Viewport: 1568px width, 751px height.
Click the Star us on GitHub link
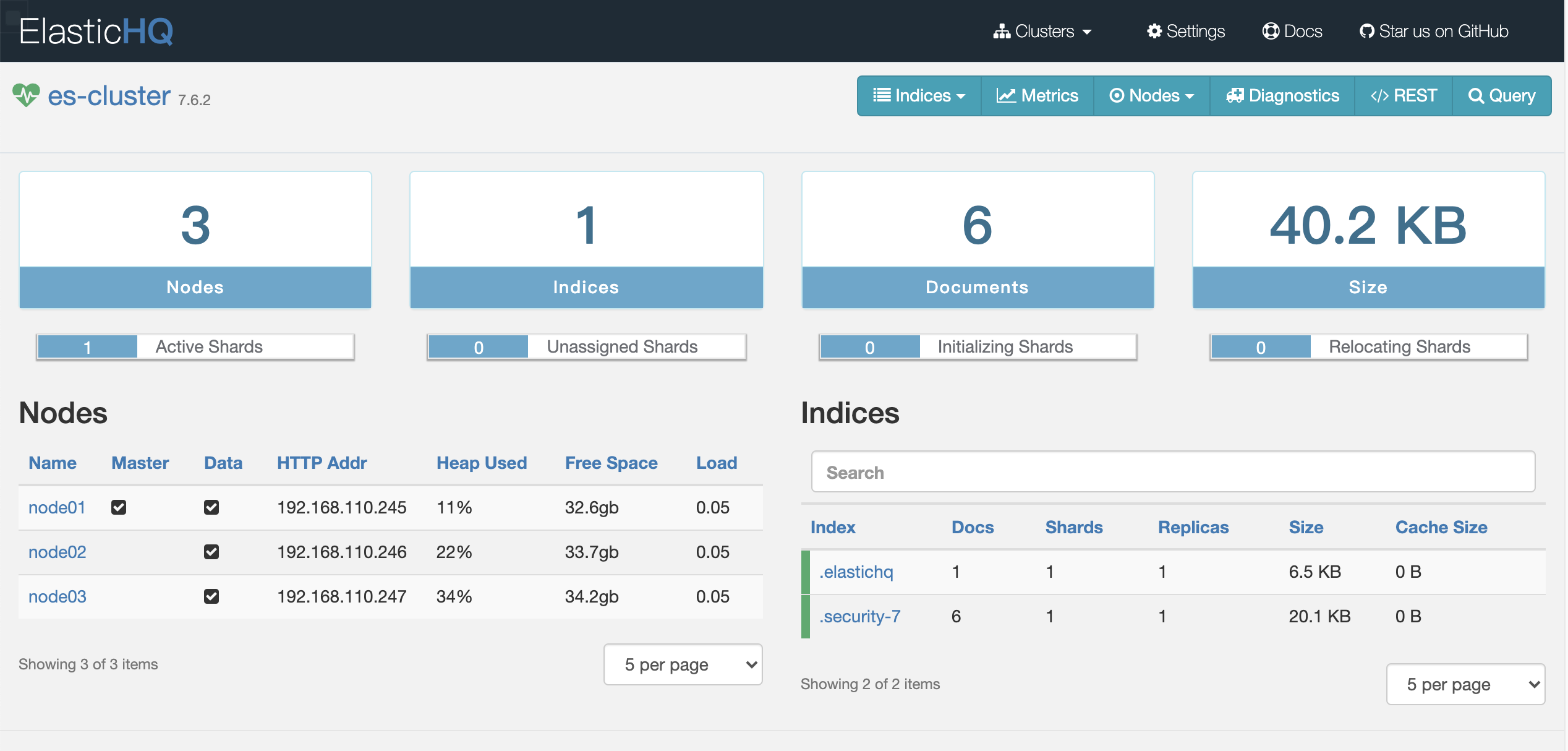1432,30
